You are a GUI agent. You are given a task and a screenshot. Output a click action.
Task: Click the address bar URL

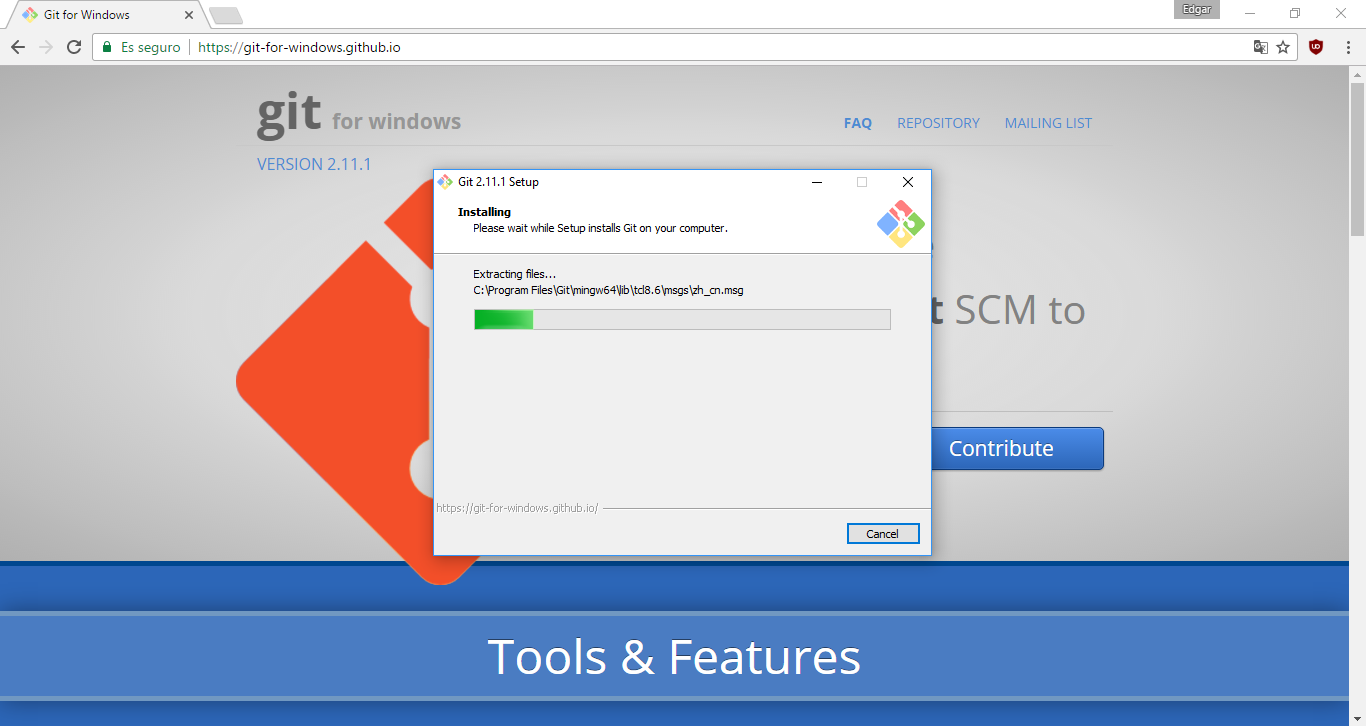coord(299,47)
